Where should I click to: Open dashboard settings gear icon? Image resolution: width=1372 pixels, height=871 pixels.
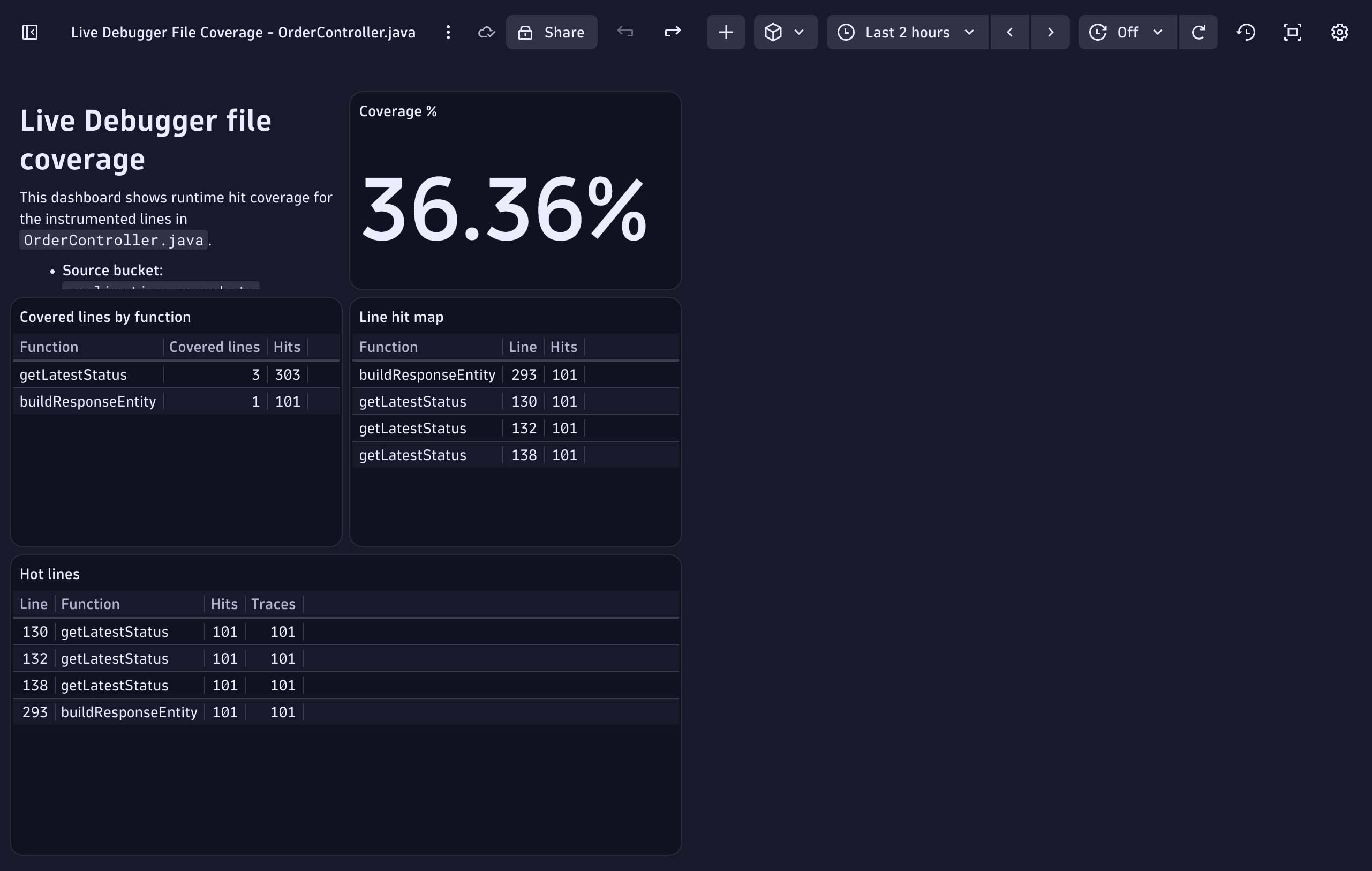(1339, 33)
